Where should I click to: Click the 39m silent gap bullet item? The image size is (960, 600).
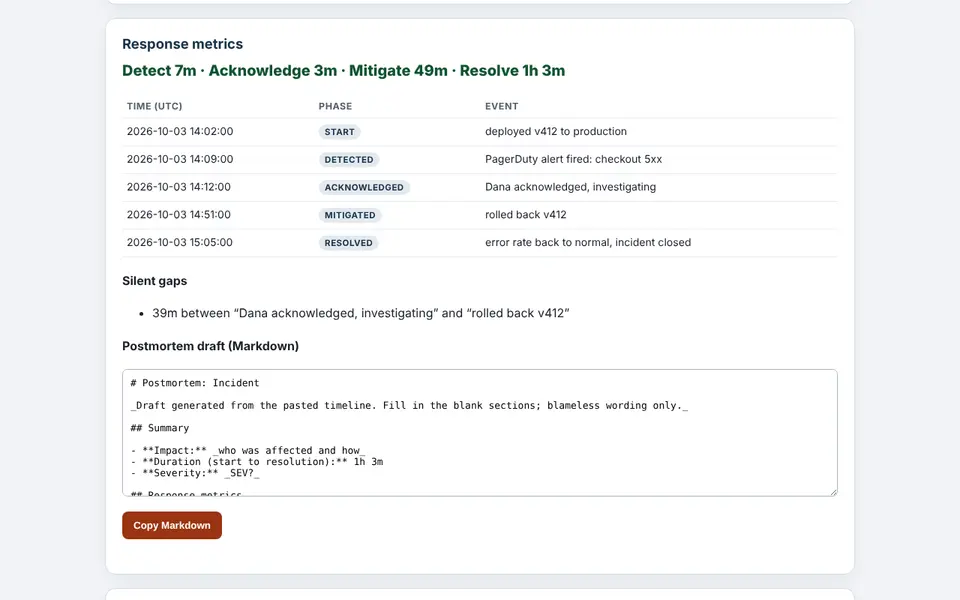point(361,313)
